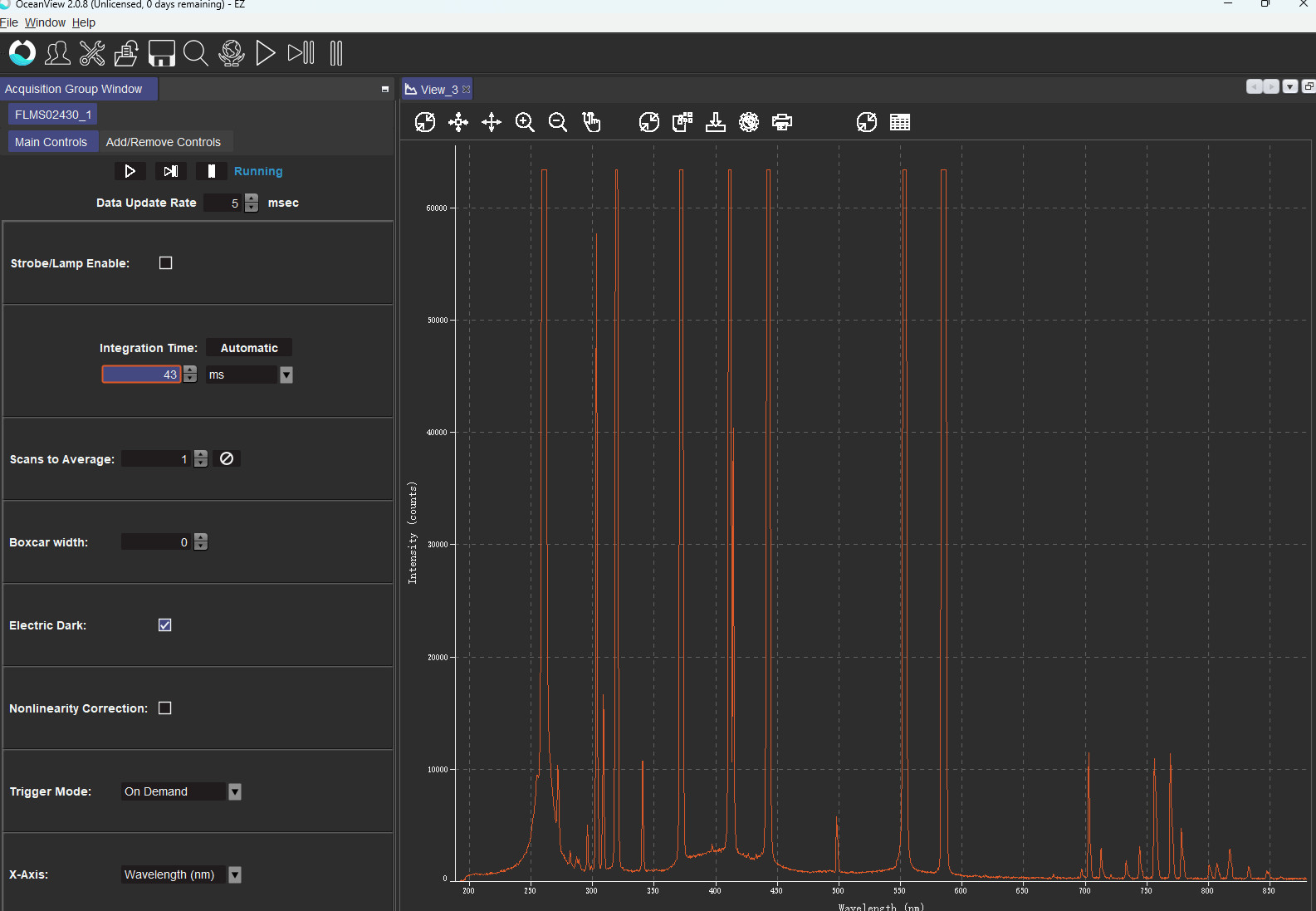Open the Trigger Mode dropdown

tap(235, 792)
